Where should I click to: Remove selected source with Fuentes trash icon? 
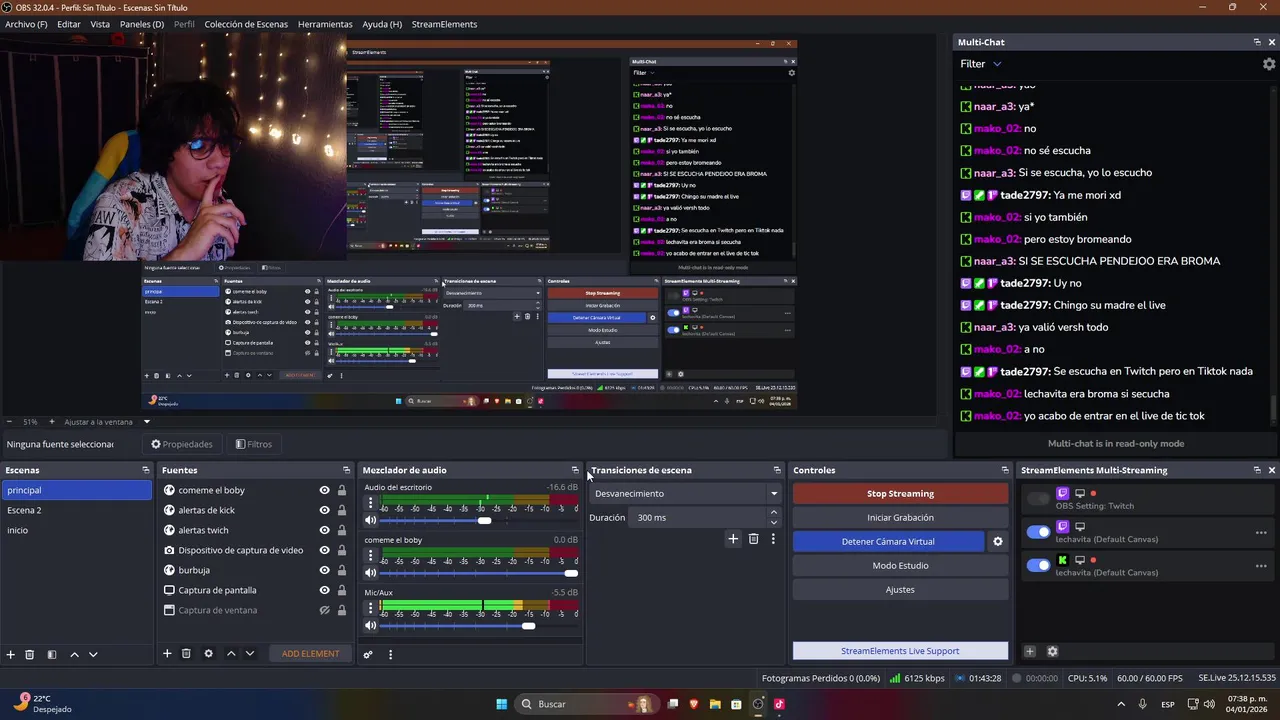(186, 654)
